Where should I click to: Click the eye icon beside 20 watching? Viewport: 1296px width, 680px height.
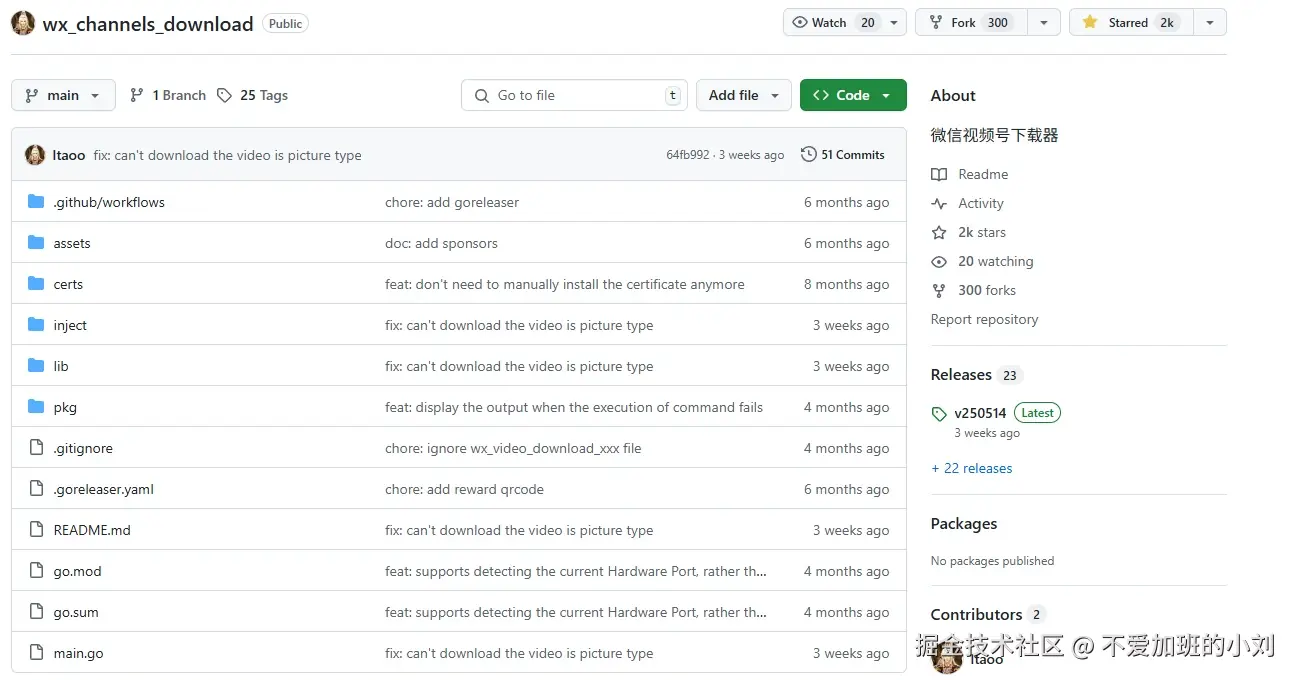(938, 261)
